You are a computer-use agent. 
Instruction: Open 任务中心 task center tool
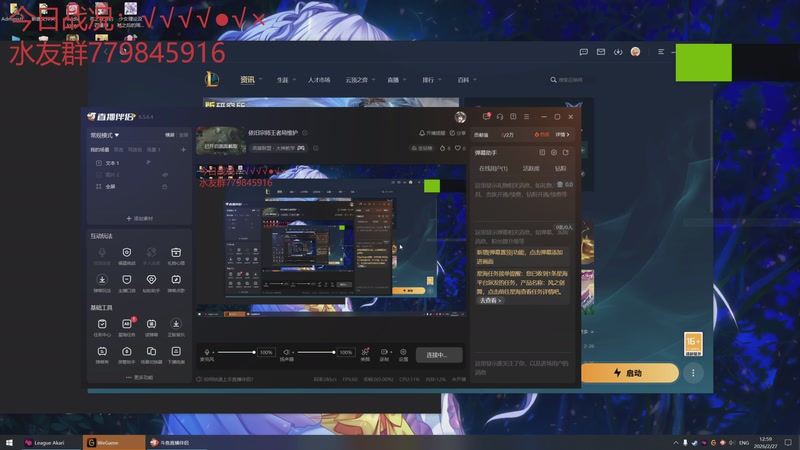(x=102, y=324)
